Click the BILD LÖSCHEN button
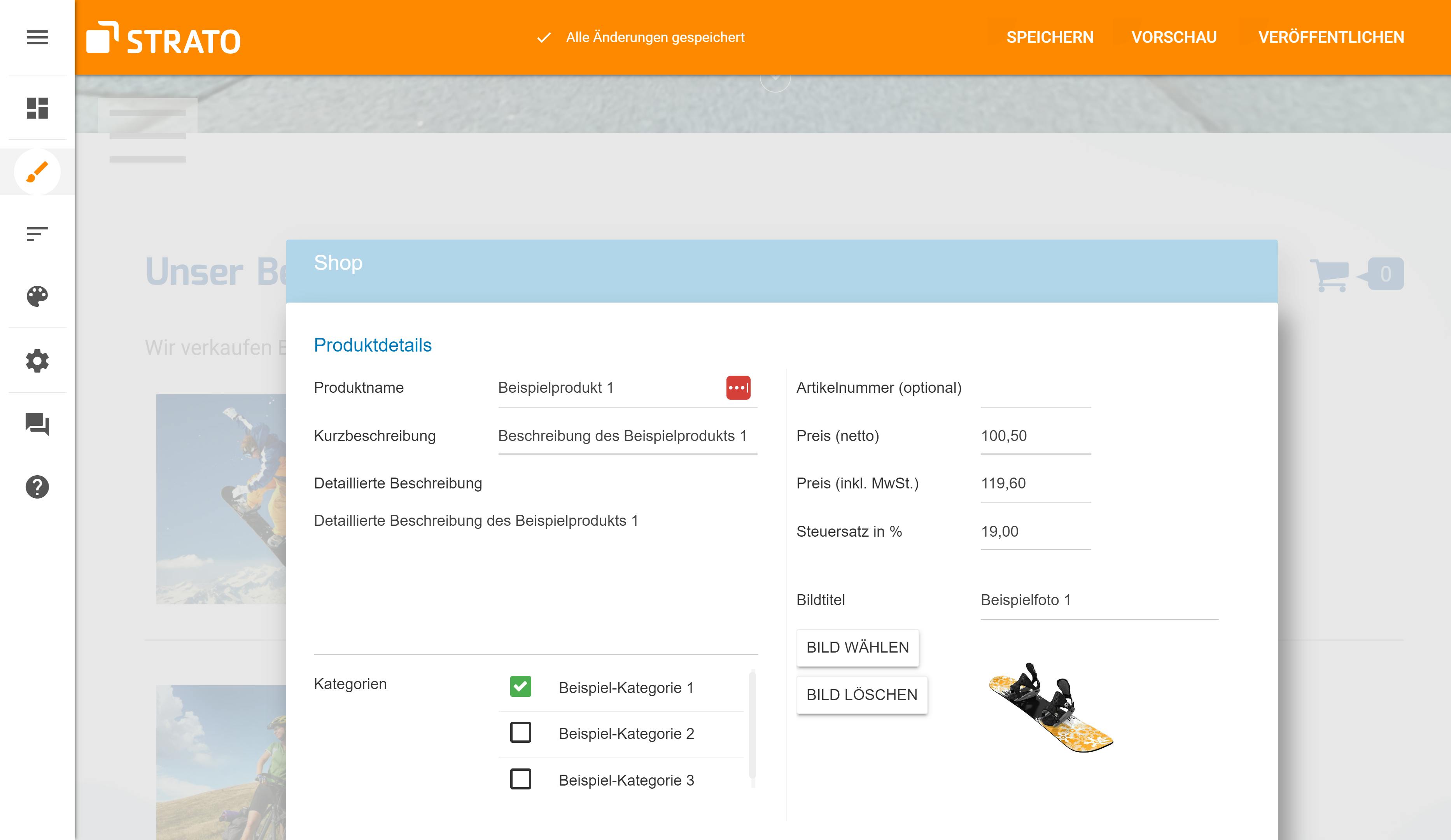1451x840 pixels. 861,695
